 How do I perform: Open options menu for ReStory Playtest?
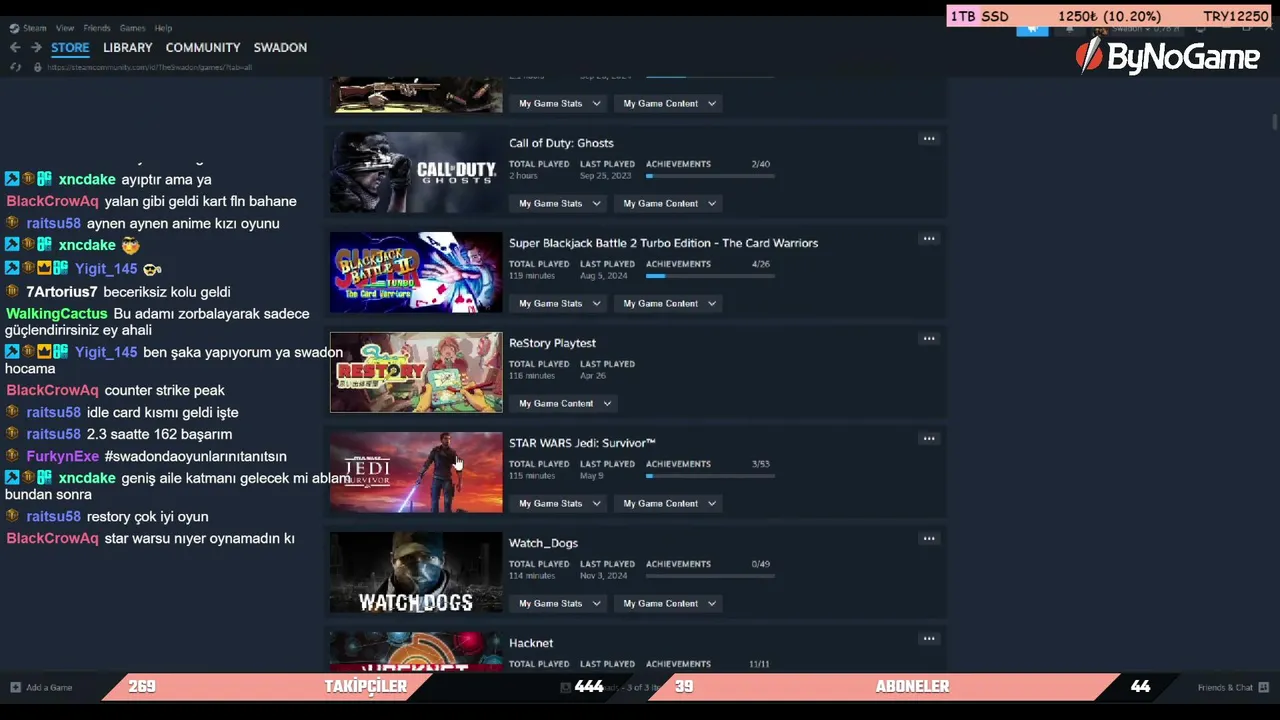click(929, 339)
